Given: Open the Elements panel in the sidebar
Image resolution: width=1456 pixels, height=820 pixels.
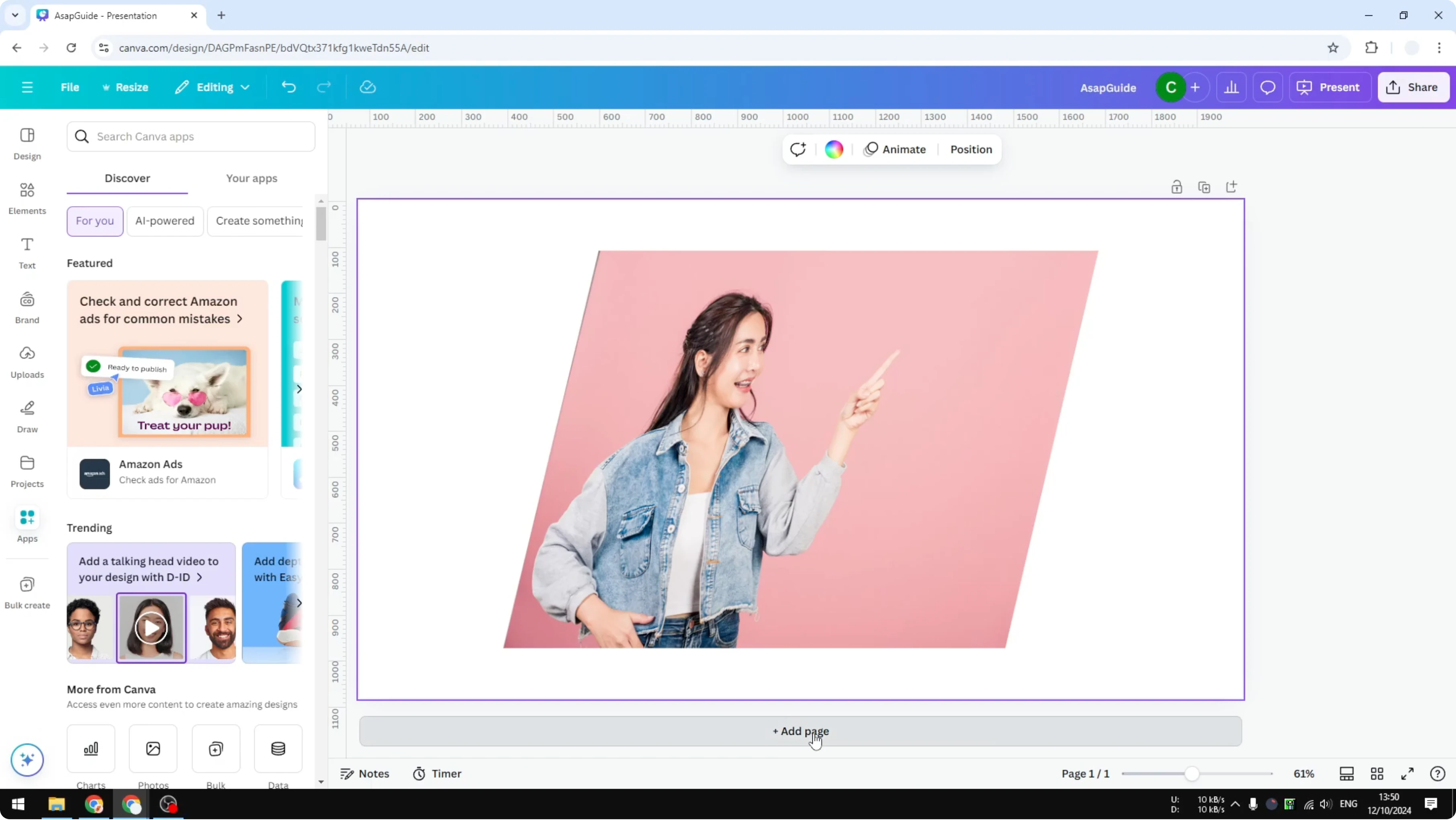Looking at the screenshot, I should point(27,198).
